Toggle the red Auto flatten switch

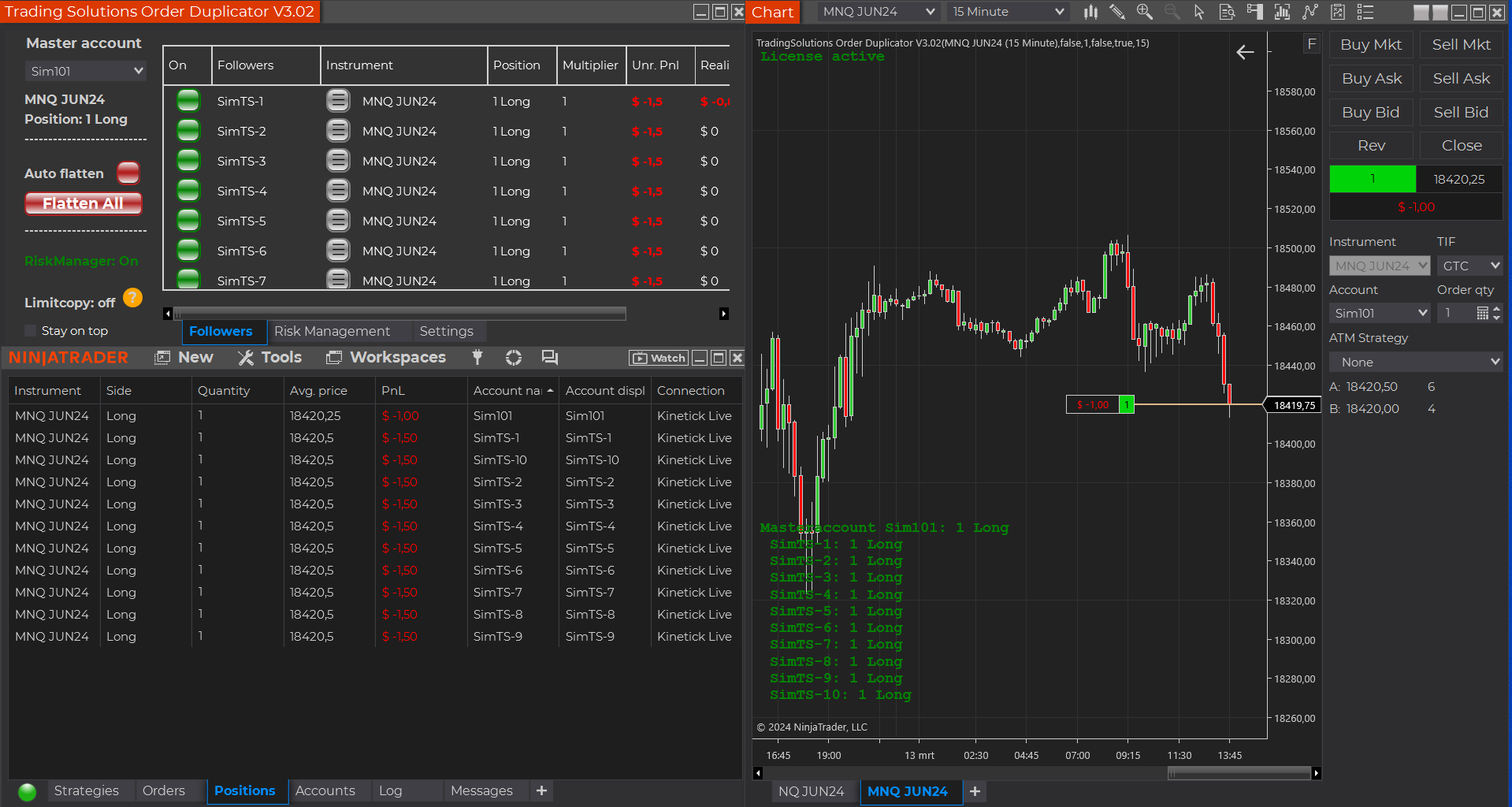[x=128, y=173]
